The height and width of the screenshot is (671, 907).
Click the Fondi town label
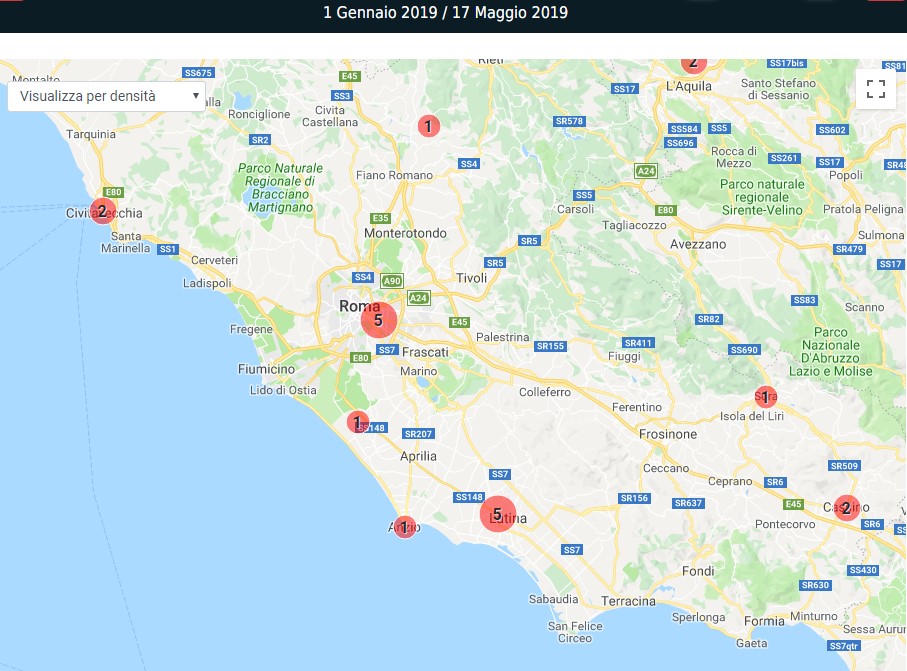698,571
